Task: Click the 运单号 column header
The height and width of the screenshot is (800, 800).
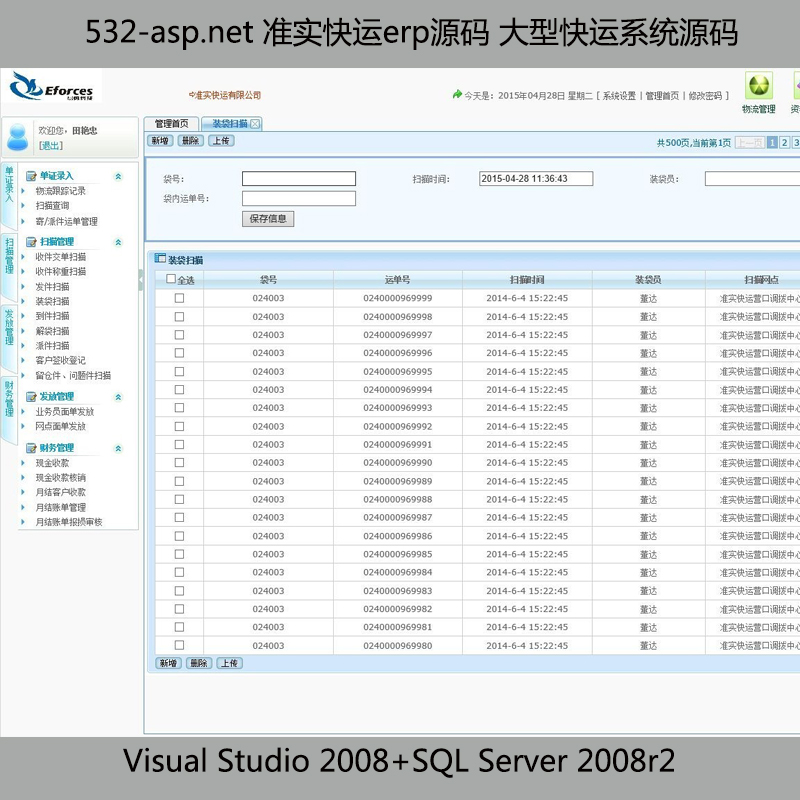Action: (398, 280)
